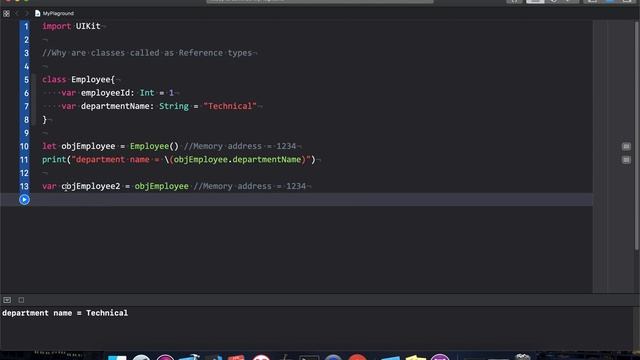The width and height of the screenshot is (640, 360).
Task: Run the playground up to line 14
Action: coord(24,200)
